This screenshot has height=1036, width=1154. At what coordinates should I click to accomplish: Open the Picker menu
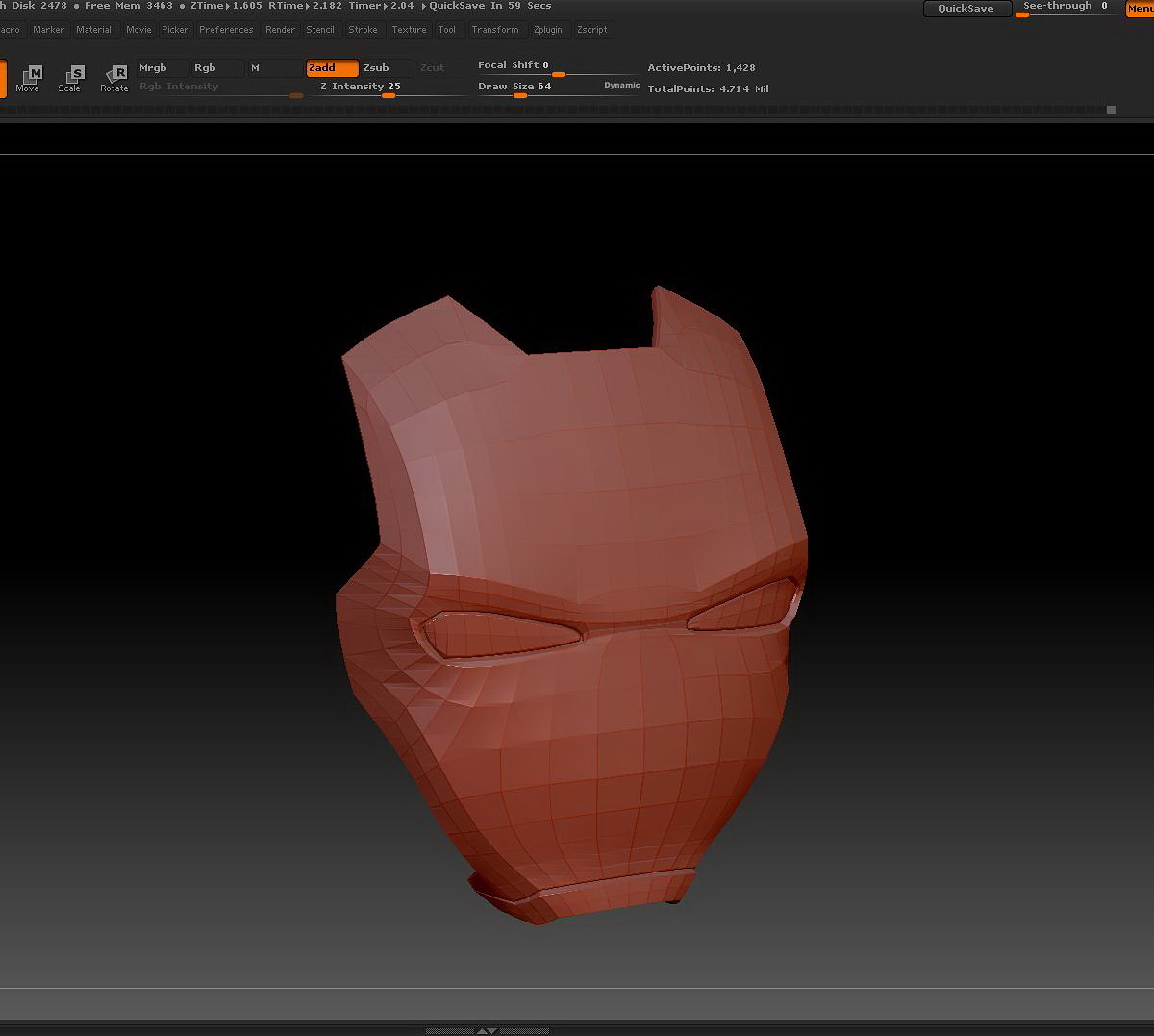point(175,30)
